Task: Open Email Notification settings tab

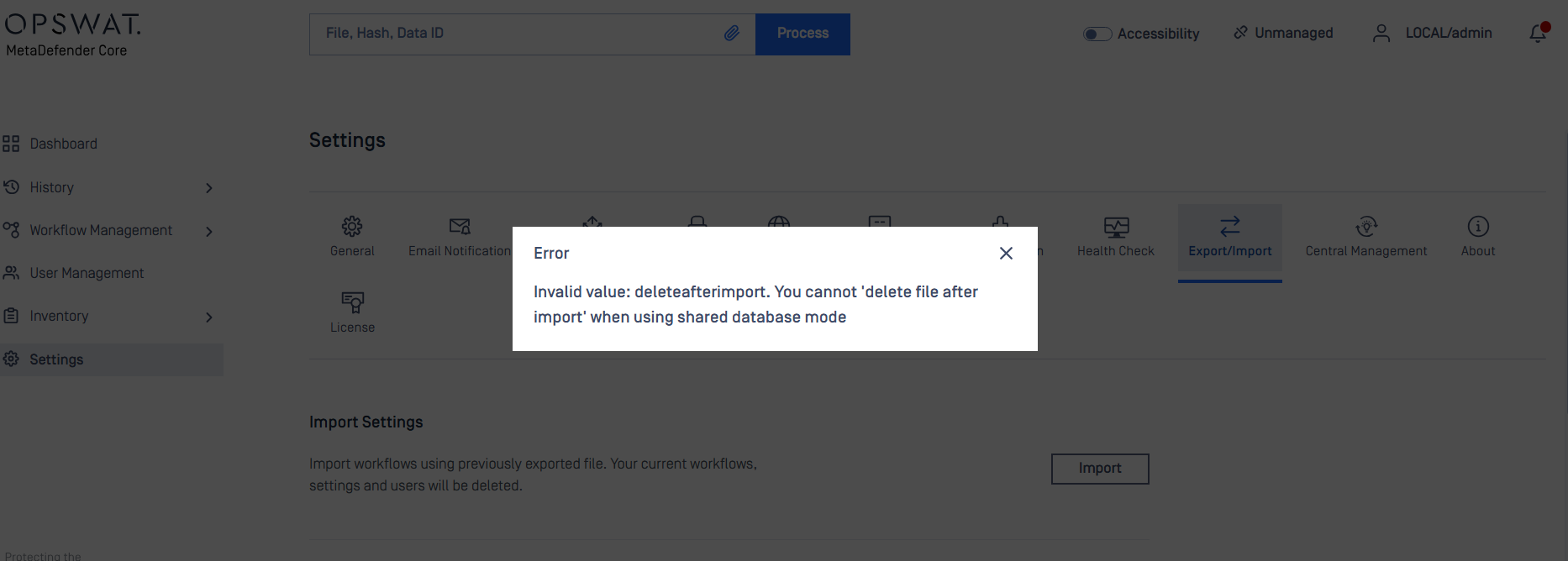Action: pos(460,236)
